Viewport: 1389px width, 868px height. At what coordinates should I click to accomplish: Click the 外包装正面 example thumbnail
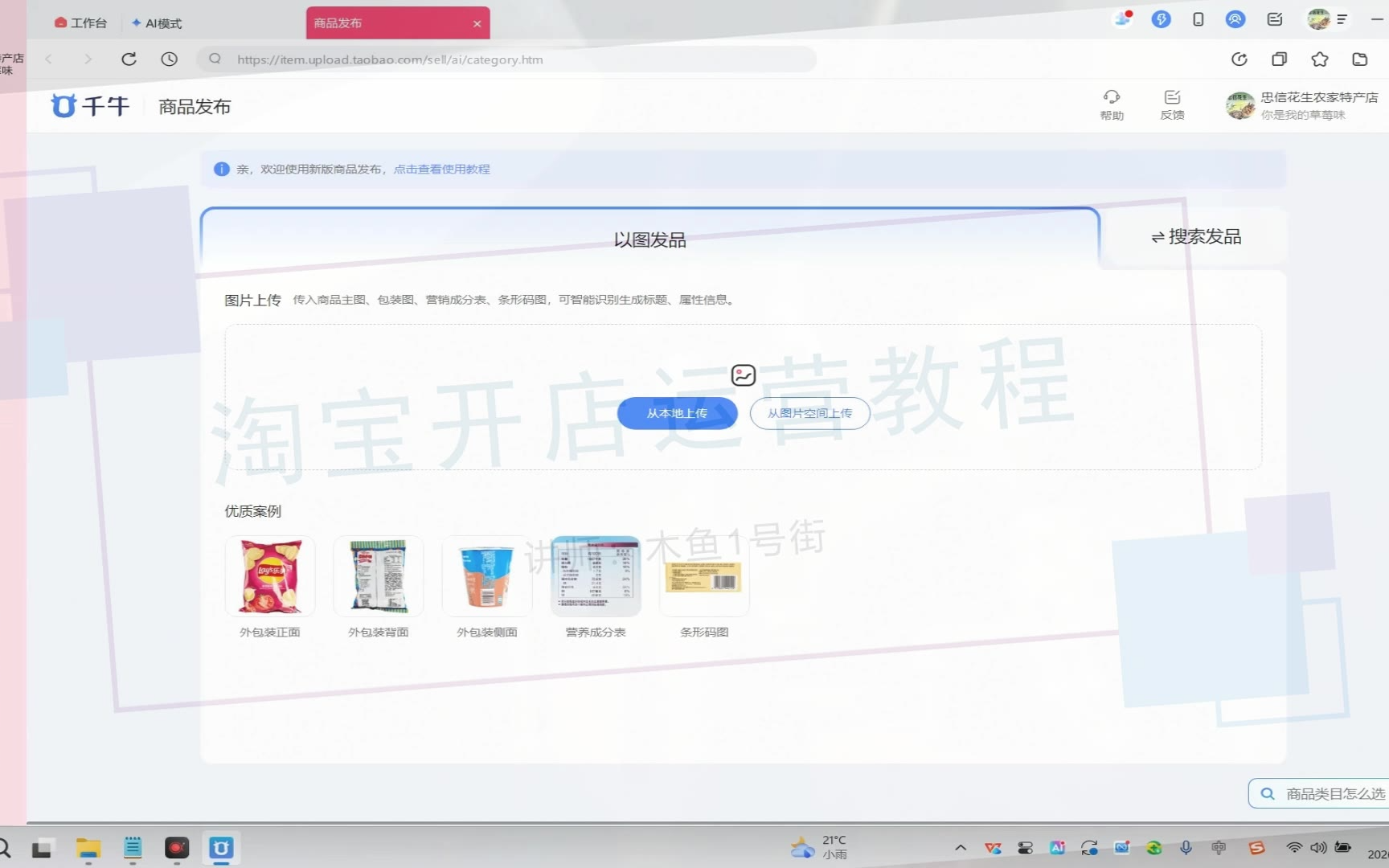[270, 576]
